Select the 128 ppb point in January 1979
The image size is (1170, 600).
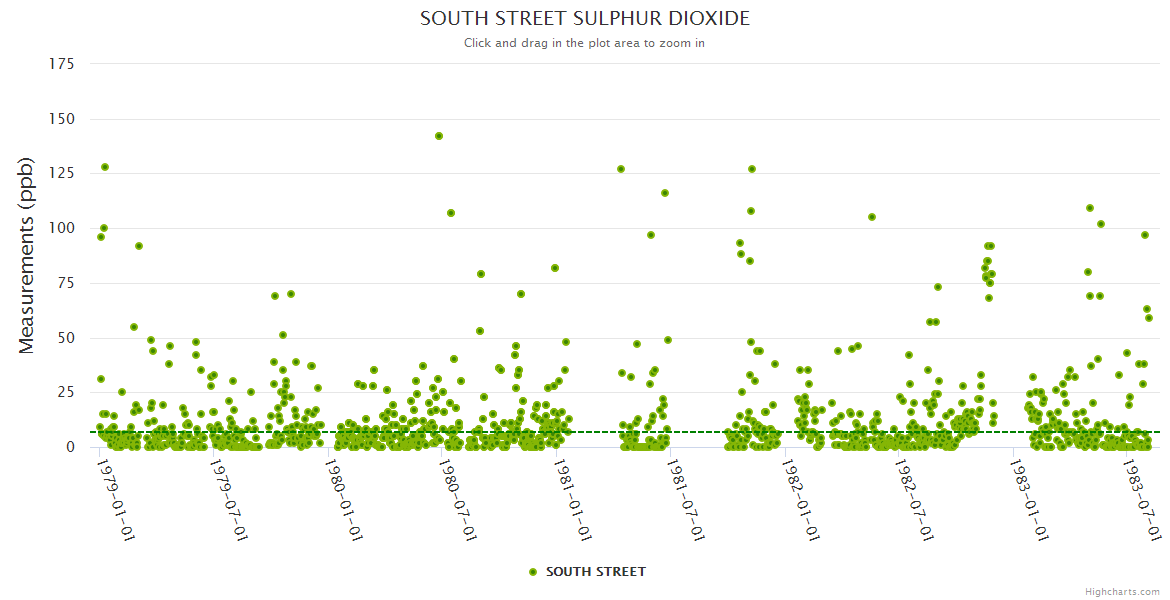[x=105, y=167]
